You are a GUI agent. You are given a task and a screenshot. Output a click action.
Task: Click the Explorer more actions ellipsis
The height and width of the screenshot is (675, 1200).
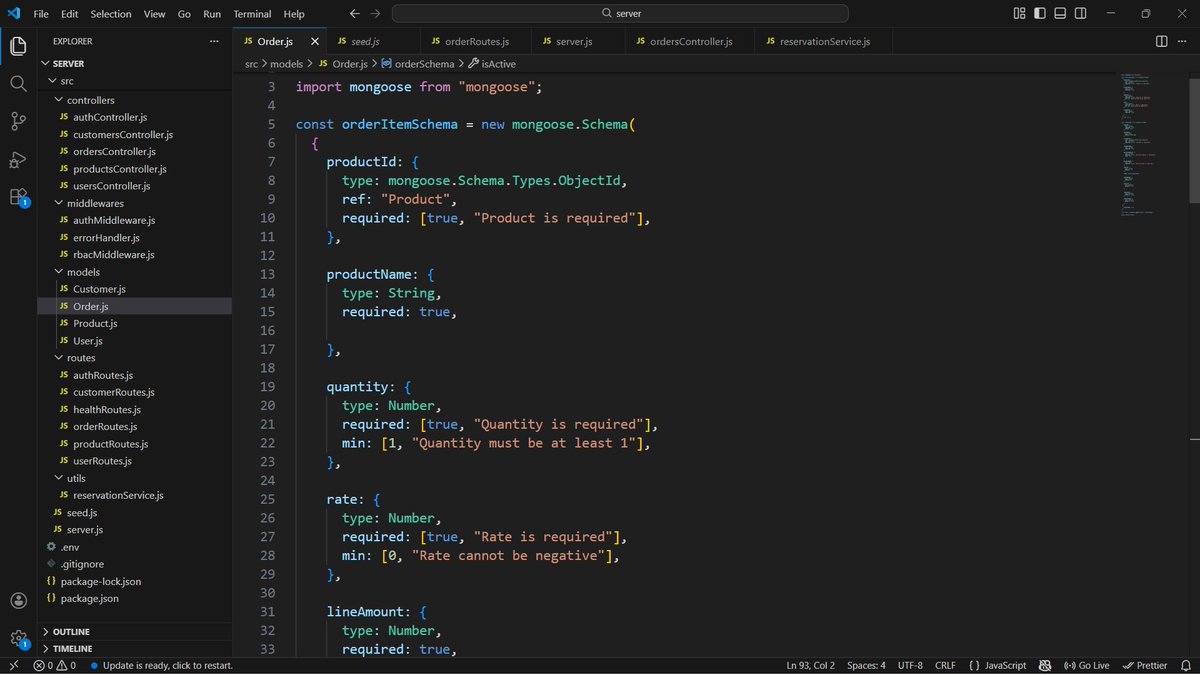(x=213, y=41)
